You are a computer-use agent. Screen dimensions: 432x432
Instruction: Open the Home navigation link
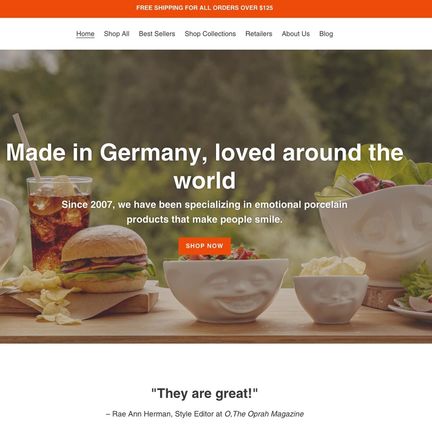(85, 34)
